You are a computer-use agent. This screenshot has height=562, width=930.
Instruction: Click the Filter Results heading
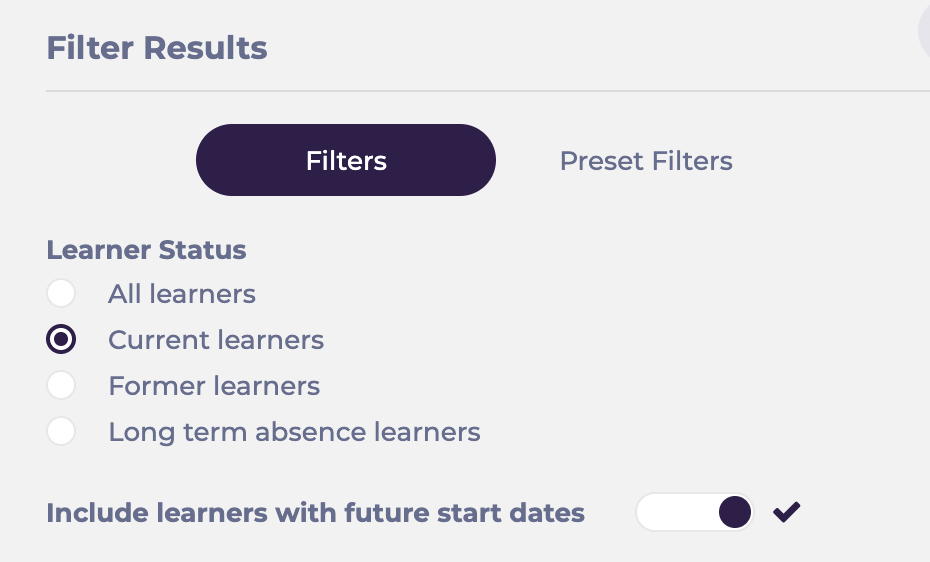point(157,47)
